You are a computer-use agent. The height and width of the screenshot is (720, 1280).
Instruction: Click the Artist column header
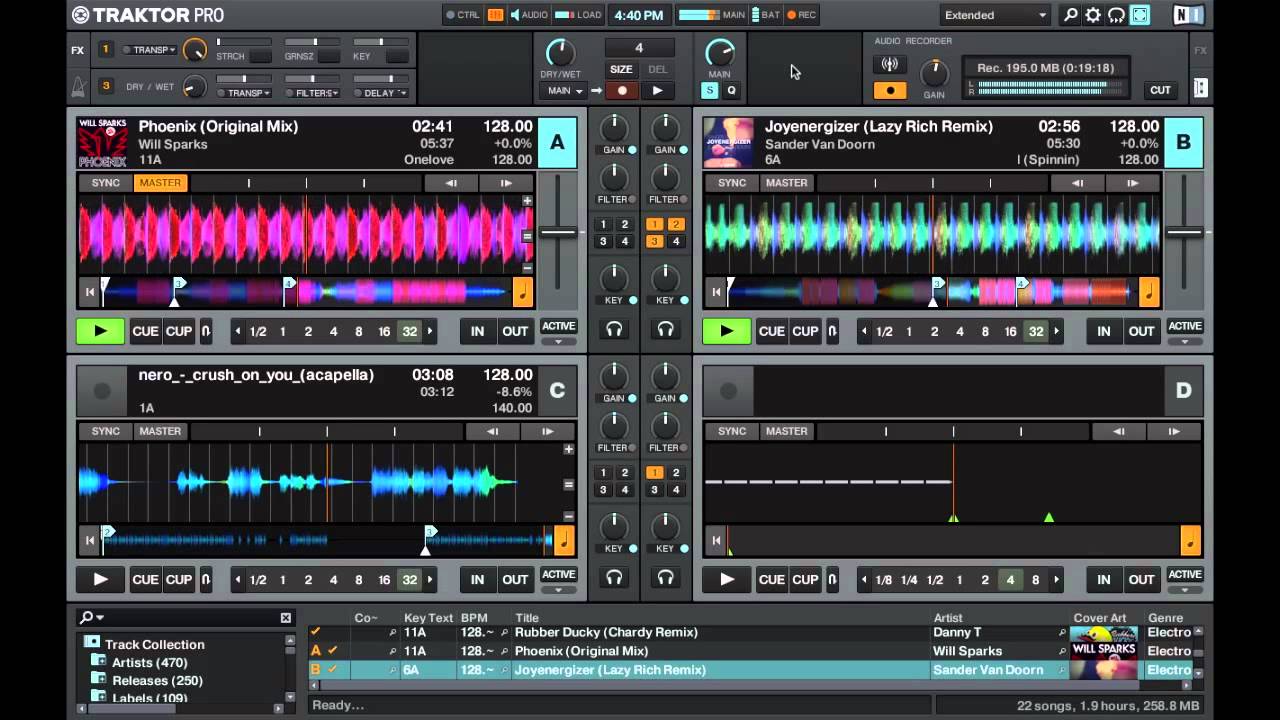click(947, 618)
